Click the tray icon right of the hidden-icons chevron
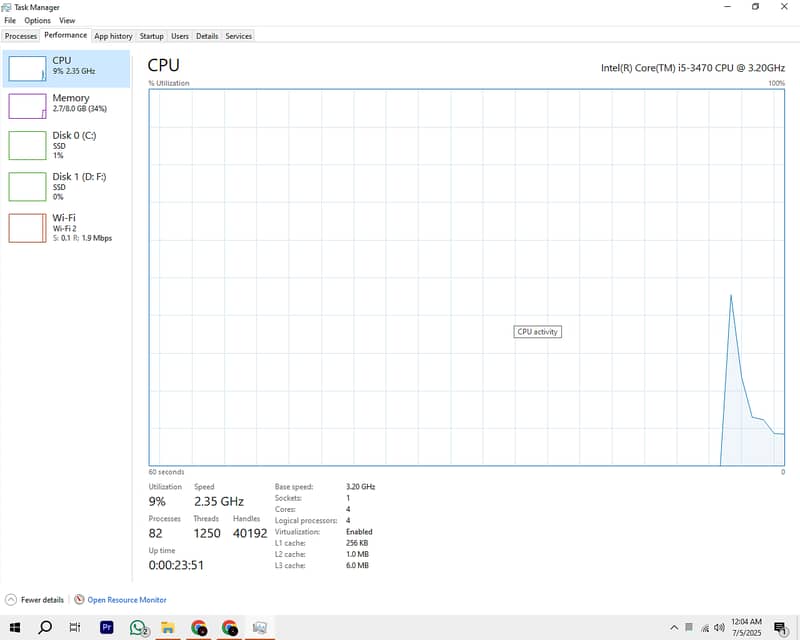800x640 pixels. click(x=689, y=627)
